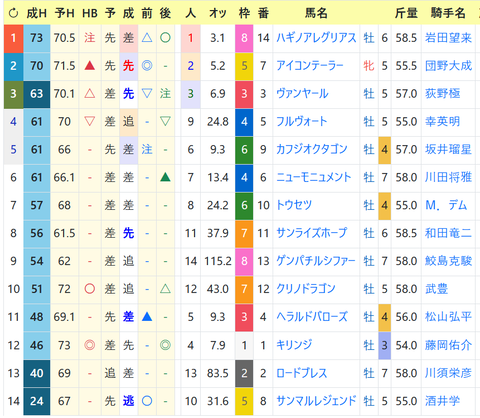Open horse アイコンテーラー link
Image resolution: width=480 pixels, height=418 pixels.
(x=310, y=66)
